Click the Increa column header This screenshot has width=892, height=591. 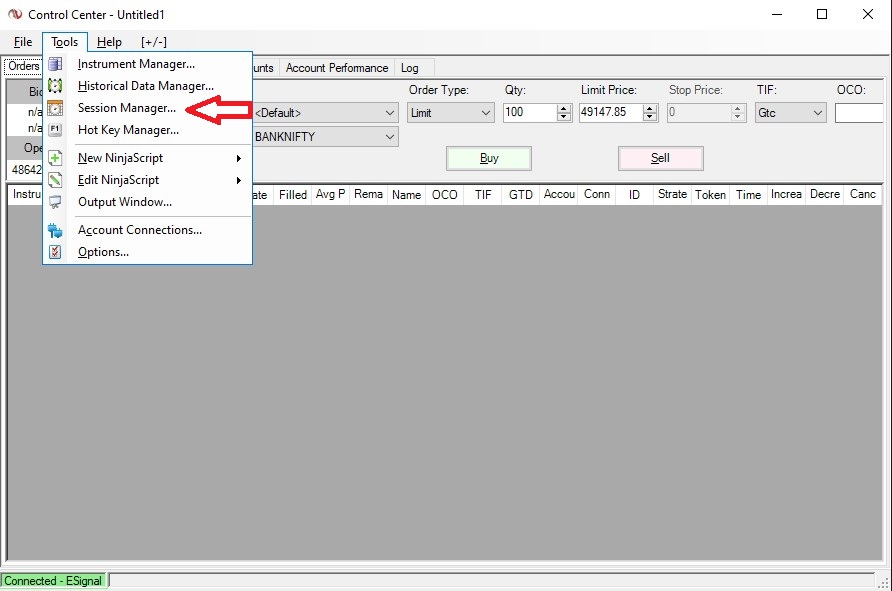pyautogui.click(x=786, y=195)
